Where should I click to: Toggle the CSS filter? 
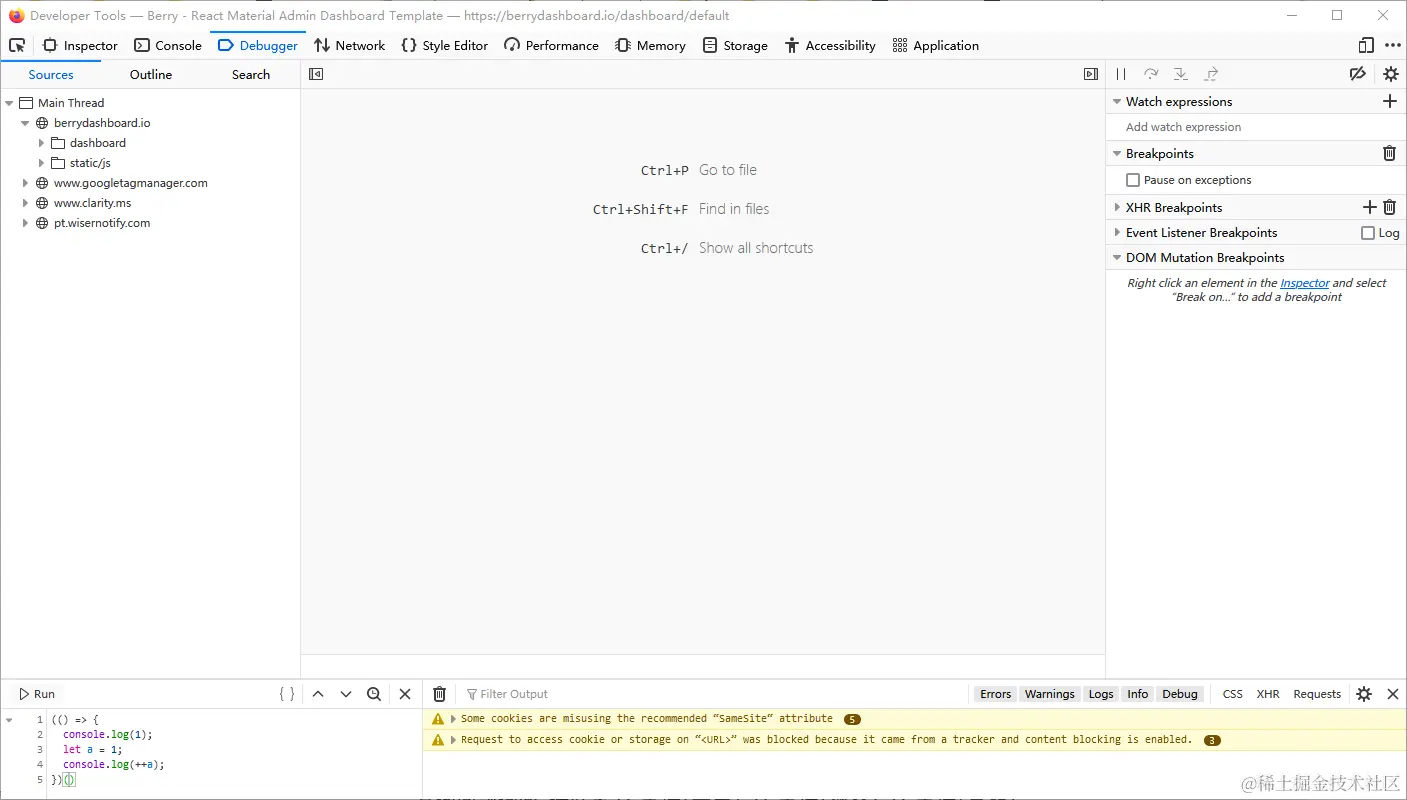(1233, 694)
